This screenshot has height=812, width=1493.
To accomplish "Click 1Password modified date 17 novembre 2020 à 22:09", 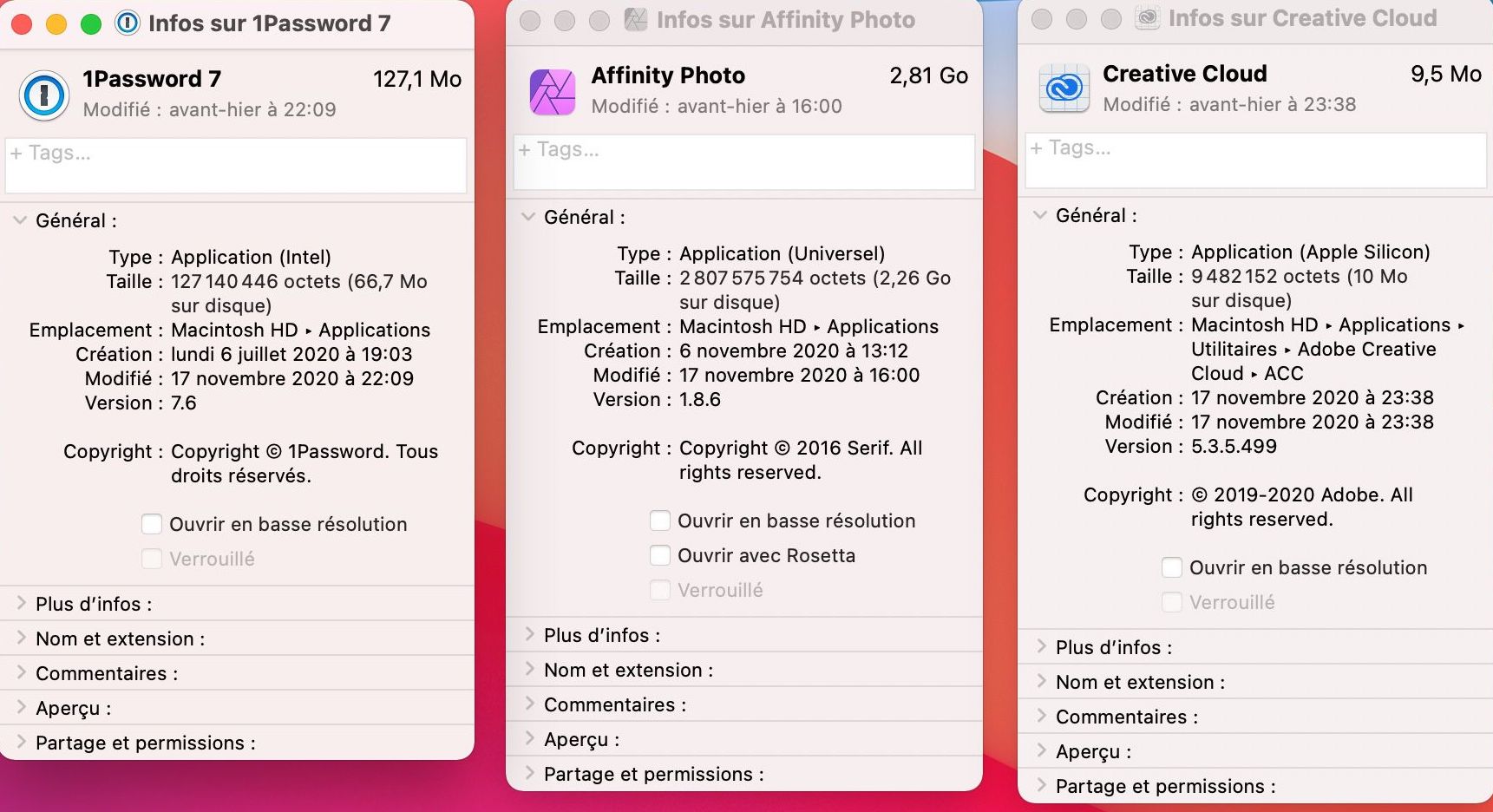I will coord(292,378).
